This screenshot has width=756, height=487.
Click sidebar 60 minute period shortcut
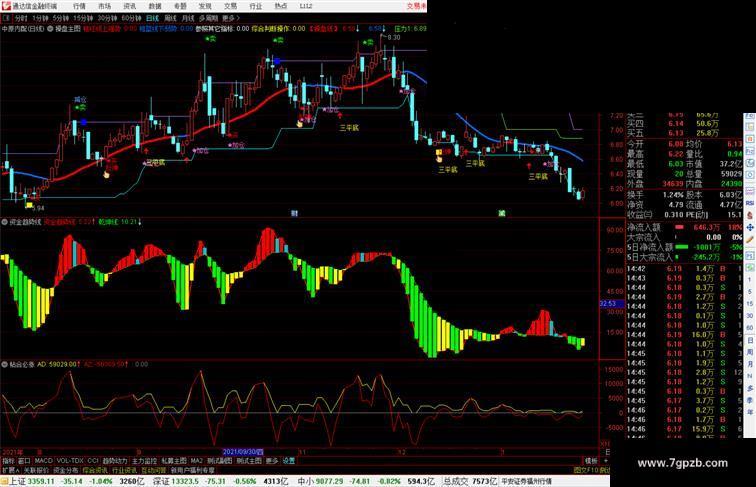750,328
